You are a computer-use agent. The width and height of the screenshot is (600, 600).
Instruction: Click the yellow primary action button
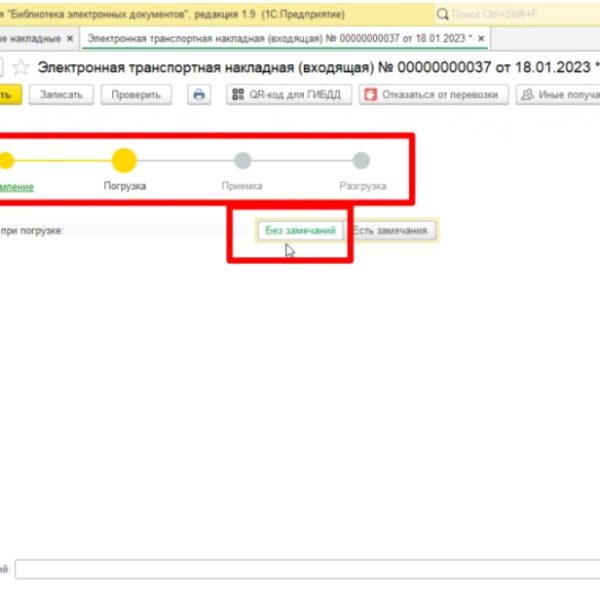coord(10,95)
